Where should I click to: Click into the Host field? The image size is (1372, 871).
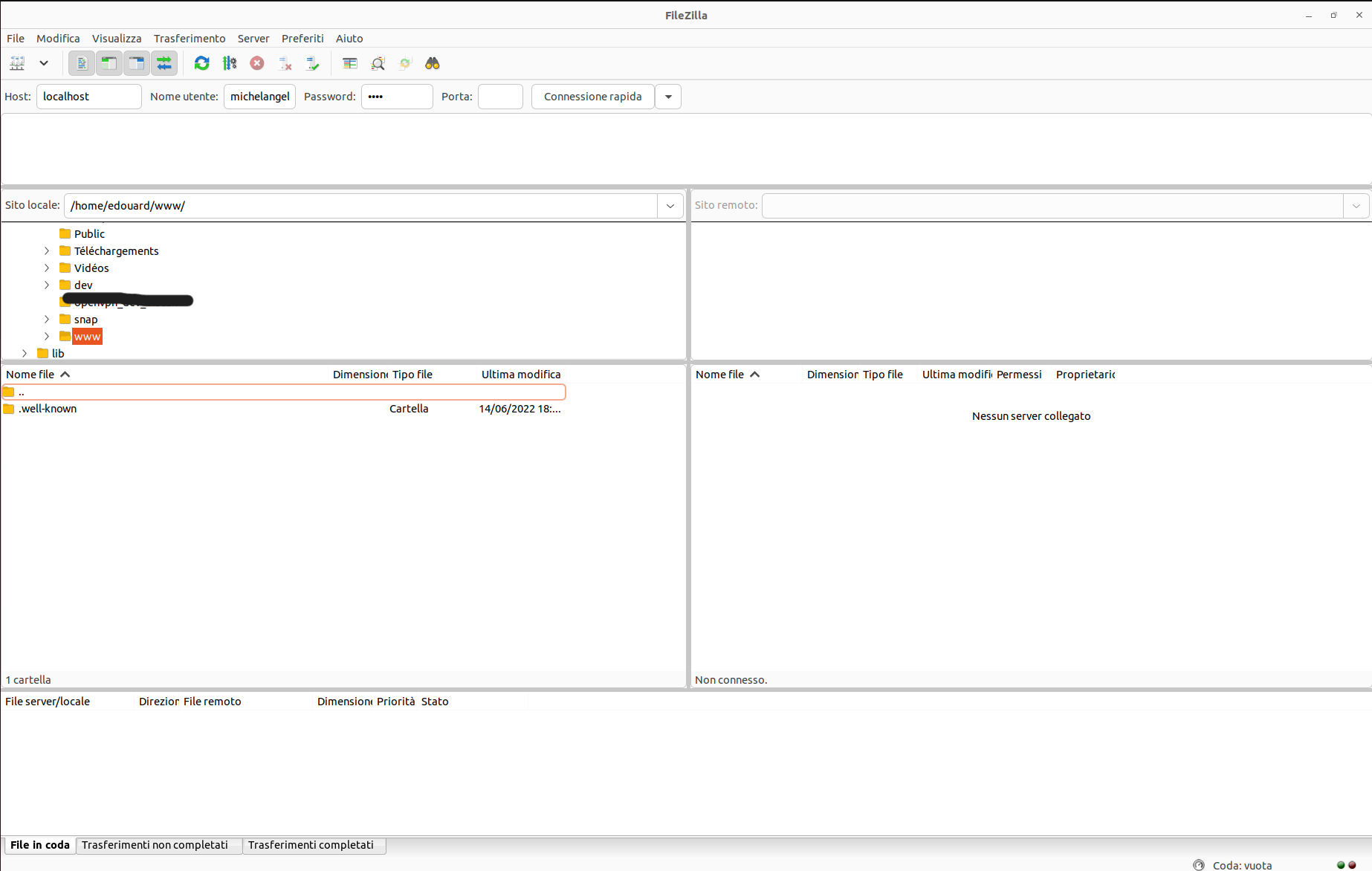[89, 97]
